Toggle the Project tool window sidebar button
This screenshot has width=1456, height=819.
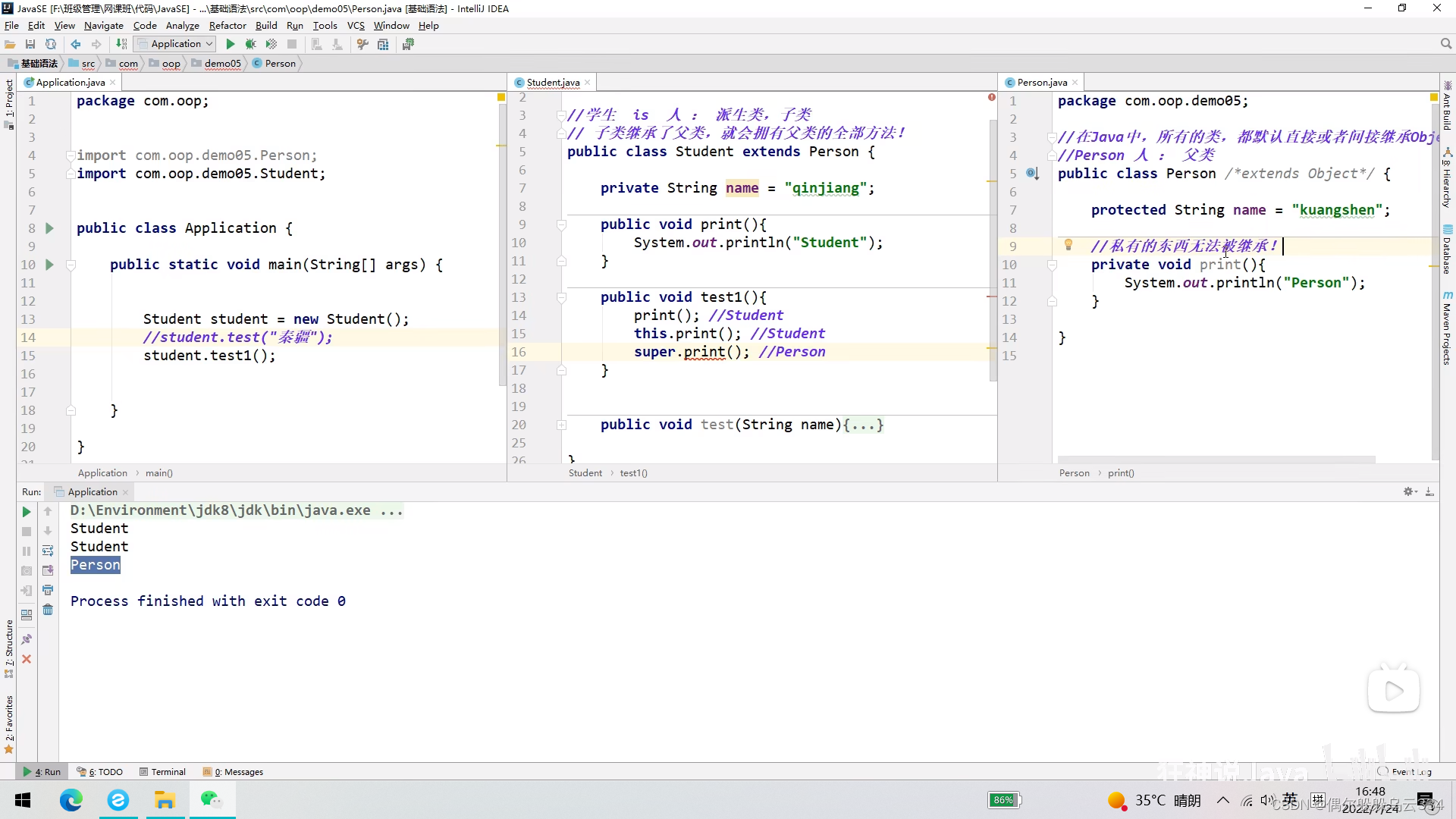(9, 99)
